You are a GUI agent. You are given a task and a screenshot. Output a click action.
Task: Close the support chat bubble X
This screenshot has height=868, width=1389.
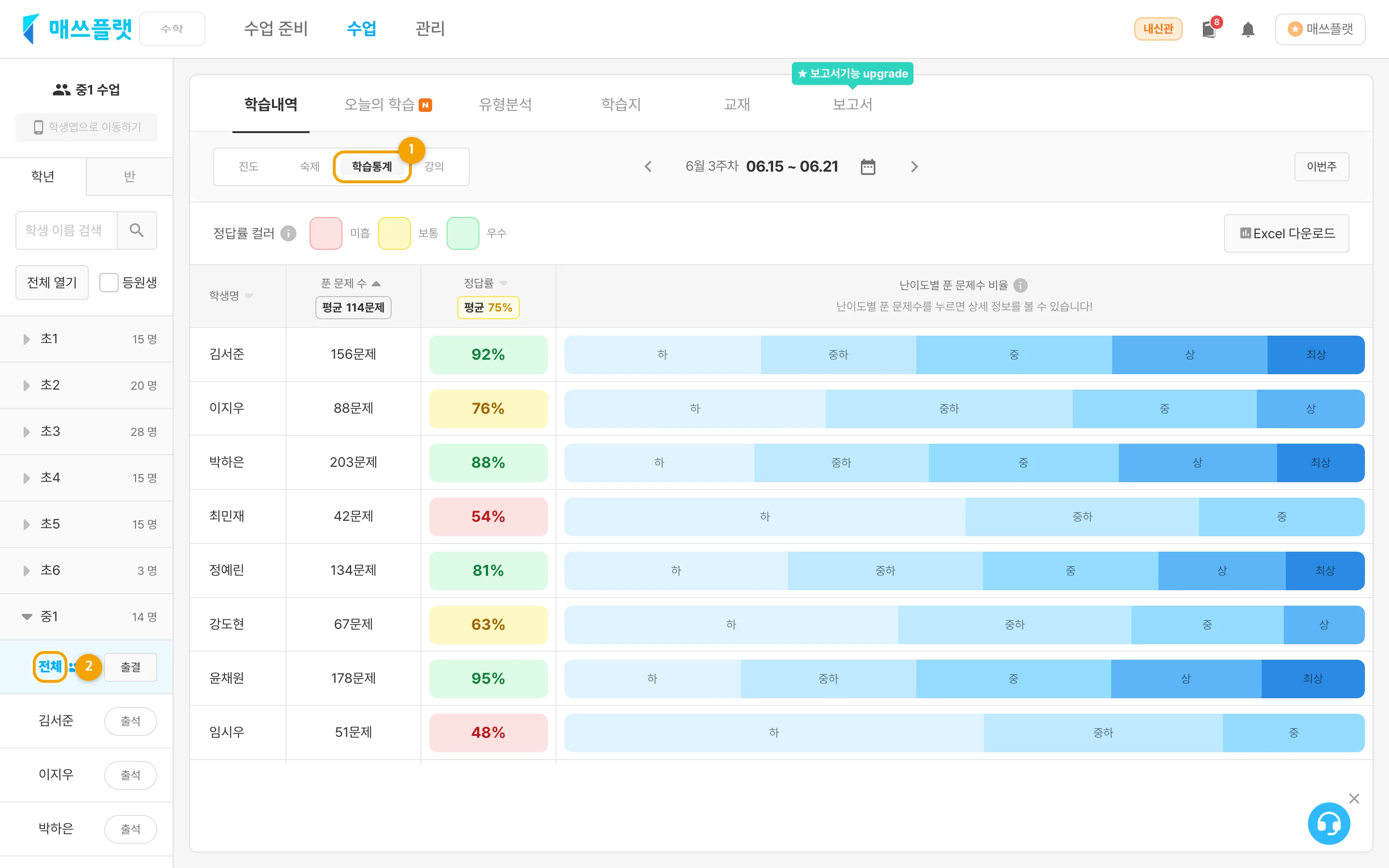pyautogui.click(x=1354, y=799)
